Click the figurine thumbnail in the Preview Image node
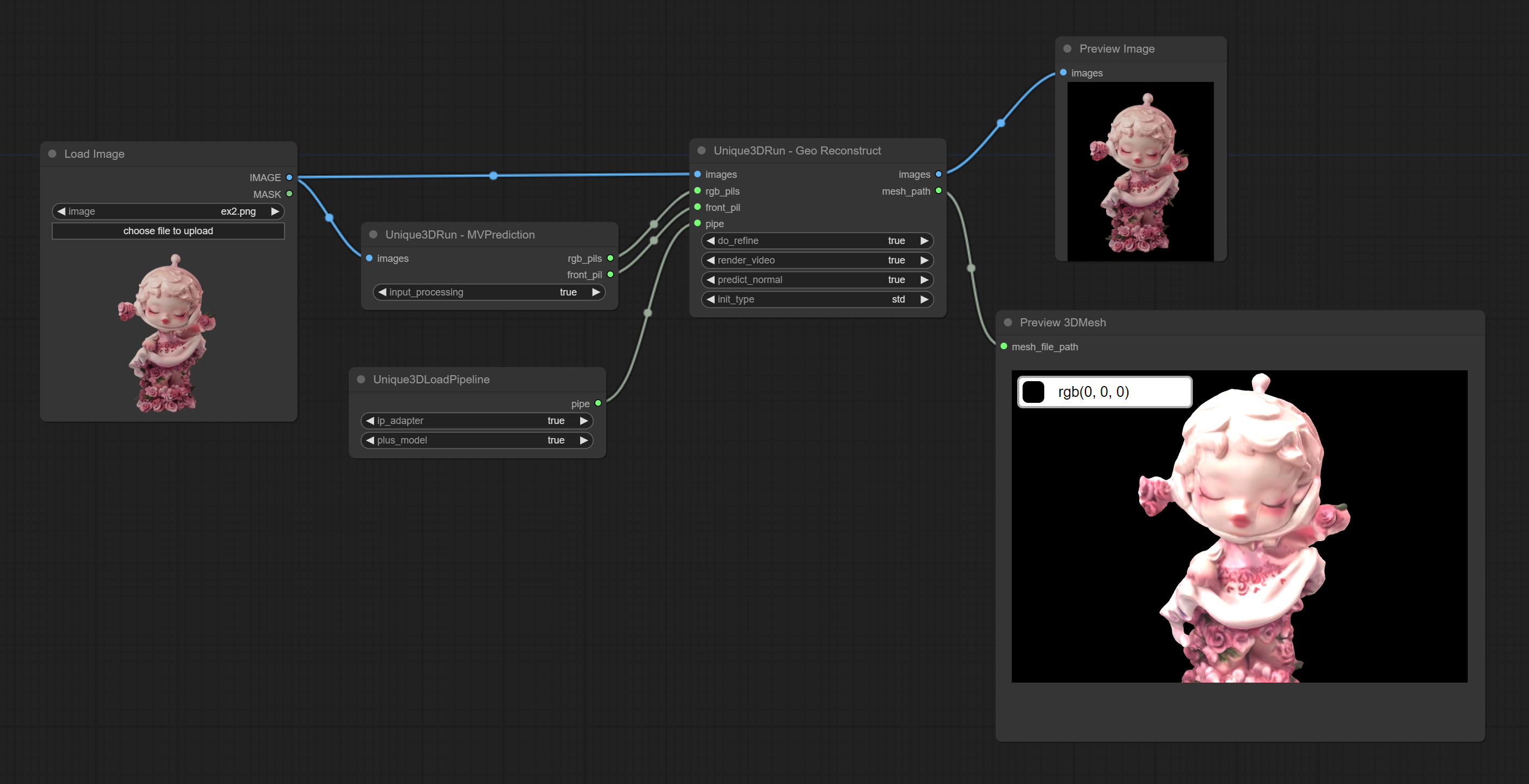Image resolution: width=1529 pixels, height=784 pixels. tap(1140, 171)
